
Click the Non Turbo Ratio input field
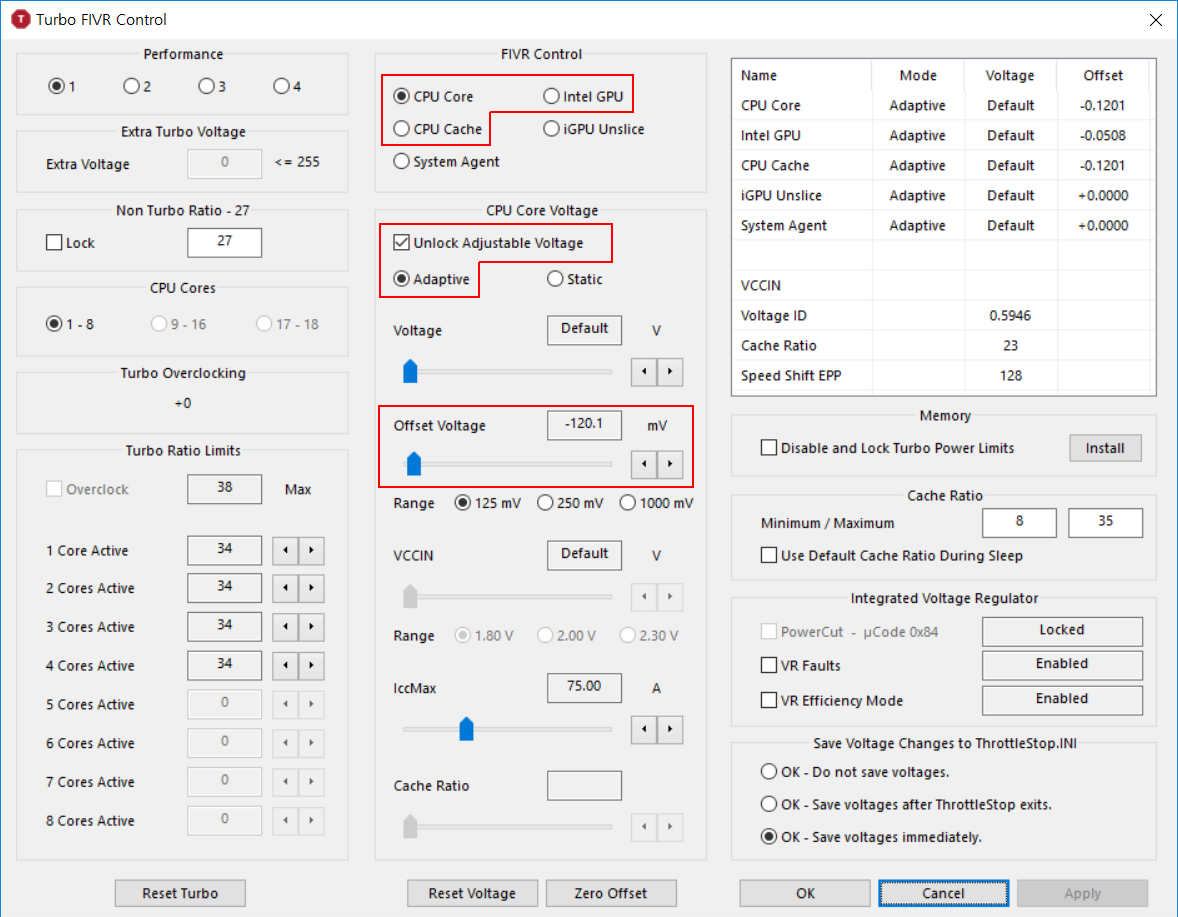(x=225, y=242)
